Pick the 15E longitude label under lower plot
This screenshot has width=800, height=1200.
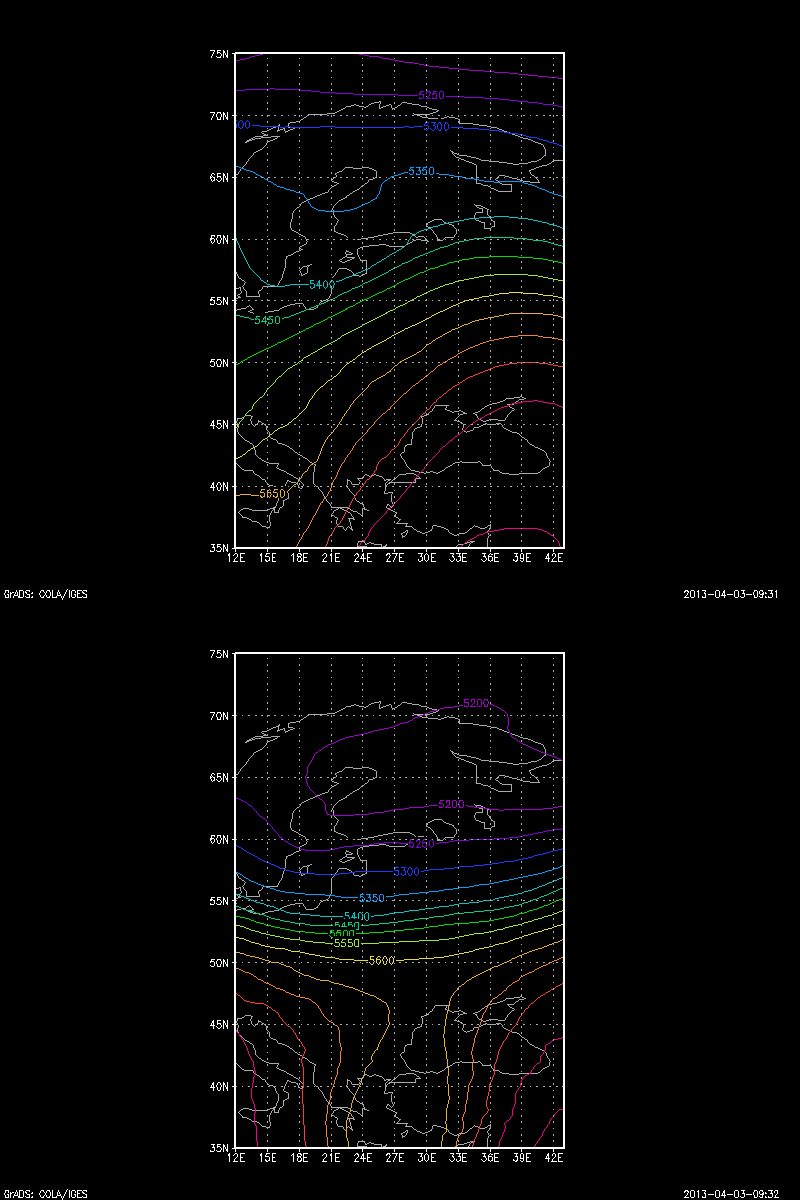pyautogui.click(x=268, y=1158)
